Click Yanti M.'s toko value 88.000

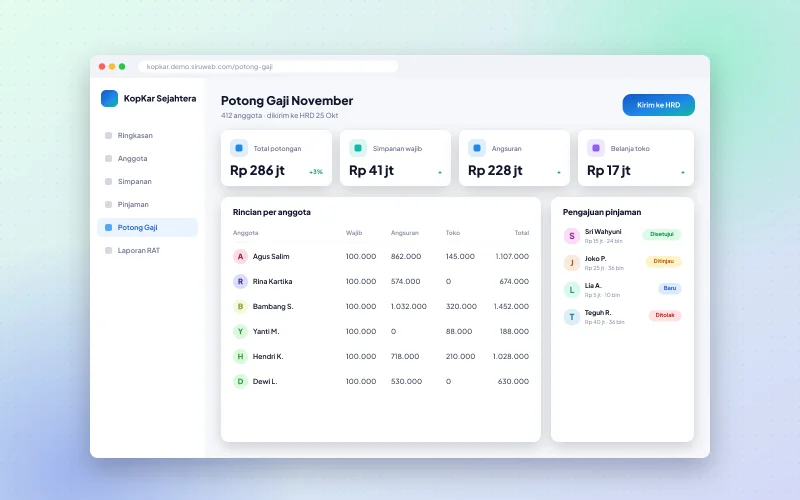459,332
